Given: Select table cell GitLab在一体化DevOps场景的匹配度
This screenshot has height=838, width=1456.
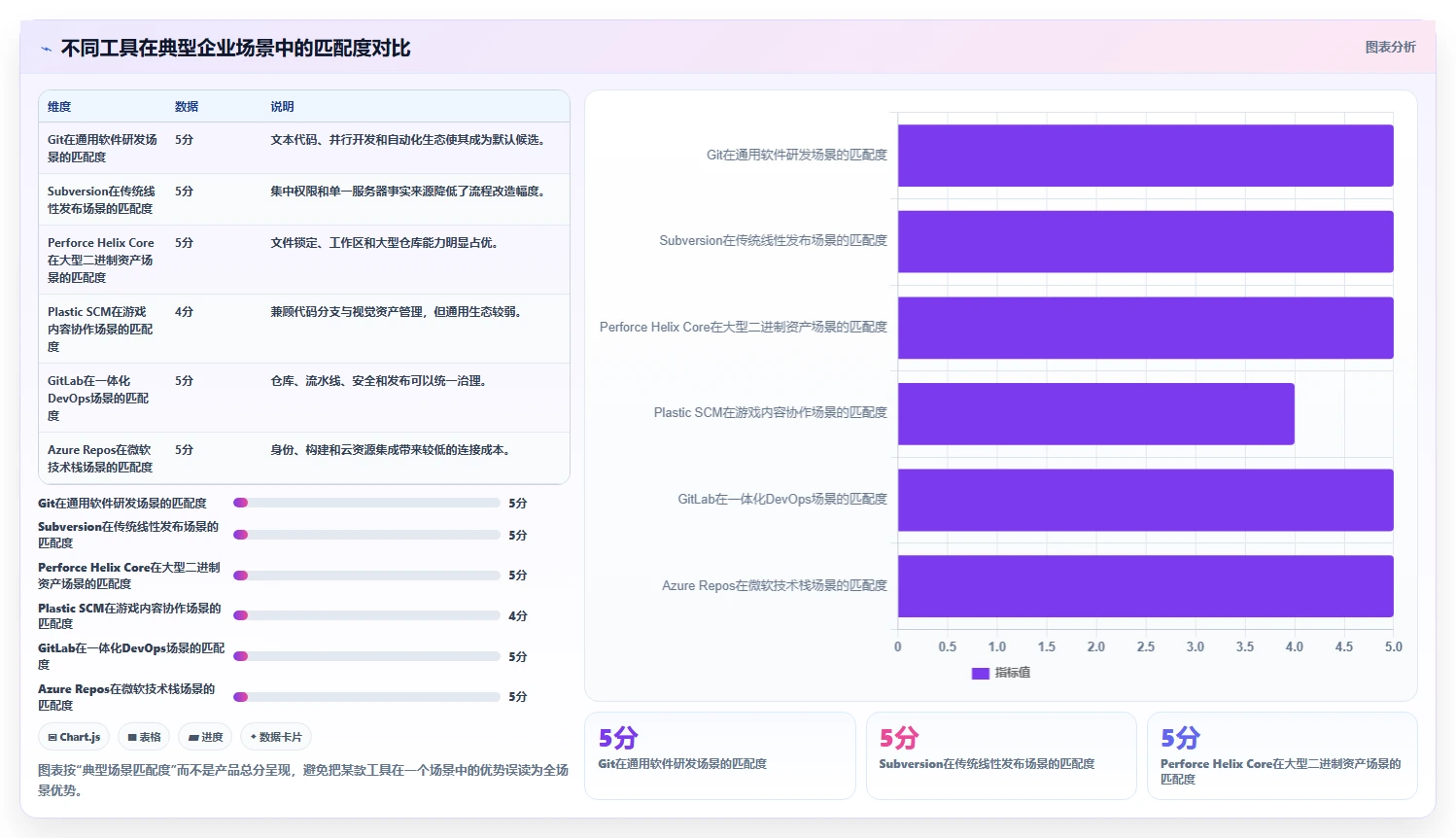Looking at the screenshot, I should (x=102, y=398).
